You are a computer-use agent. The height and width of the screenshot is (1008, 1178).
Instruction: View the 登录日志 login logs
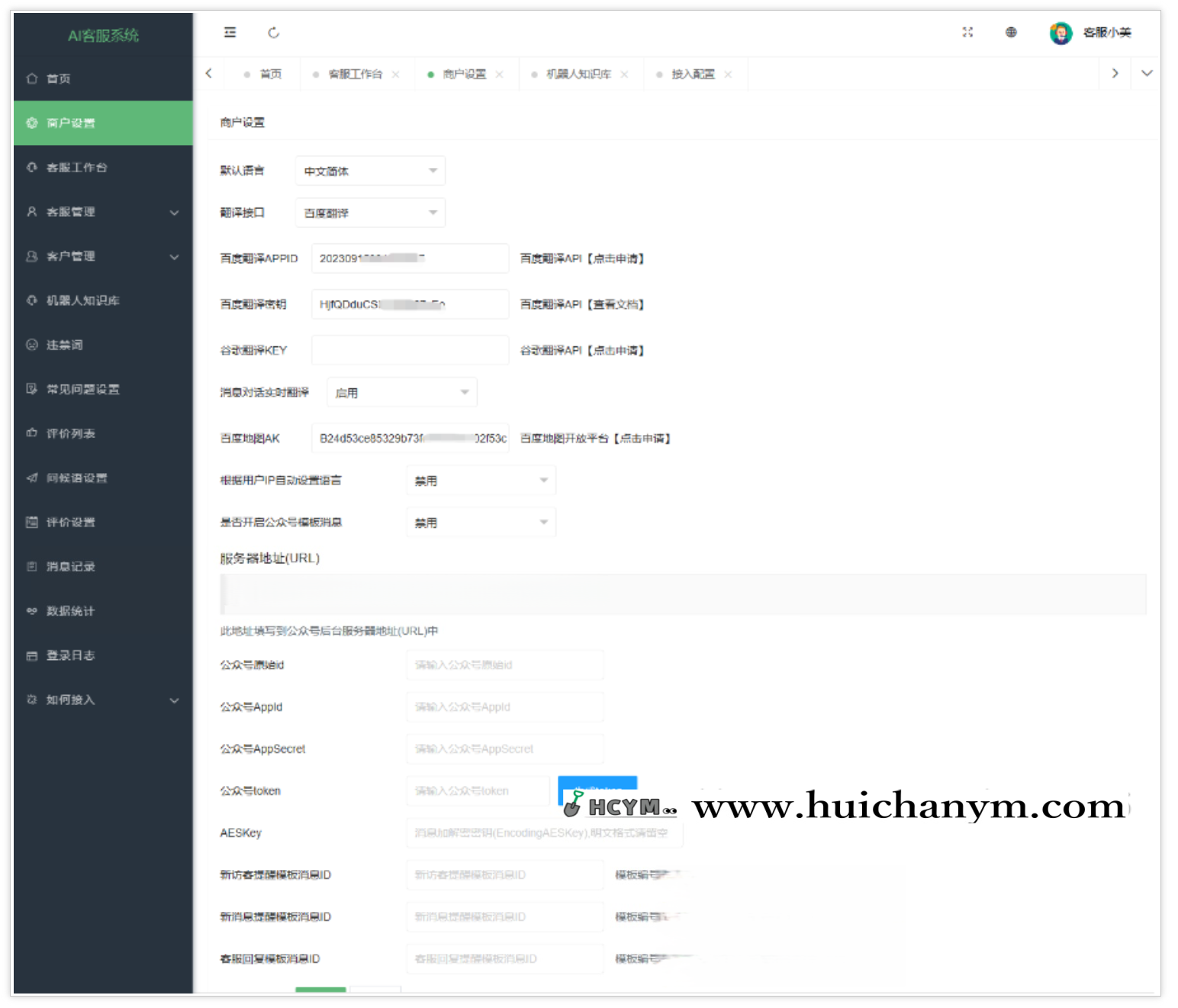point(69,655)
